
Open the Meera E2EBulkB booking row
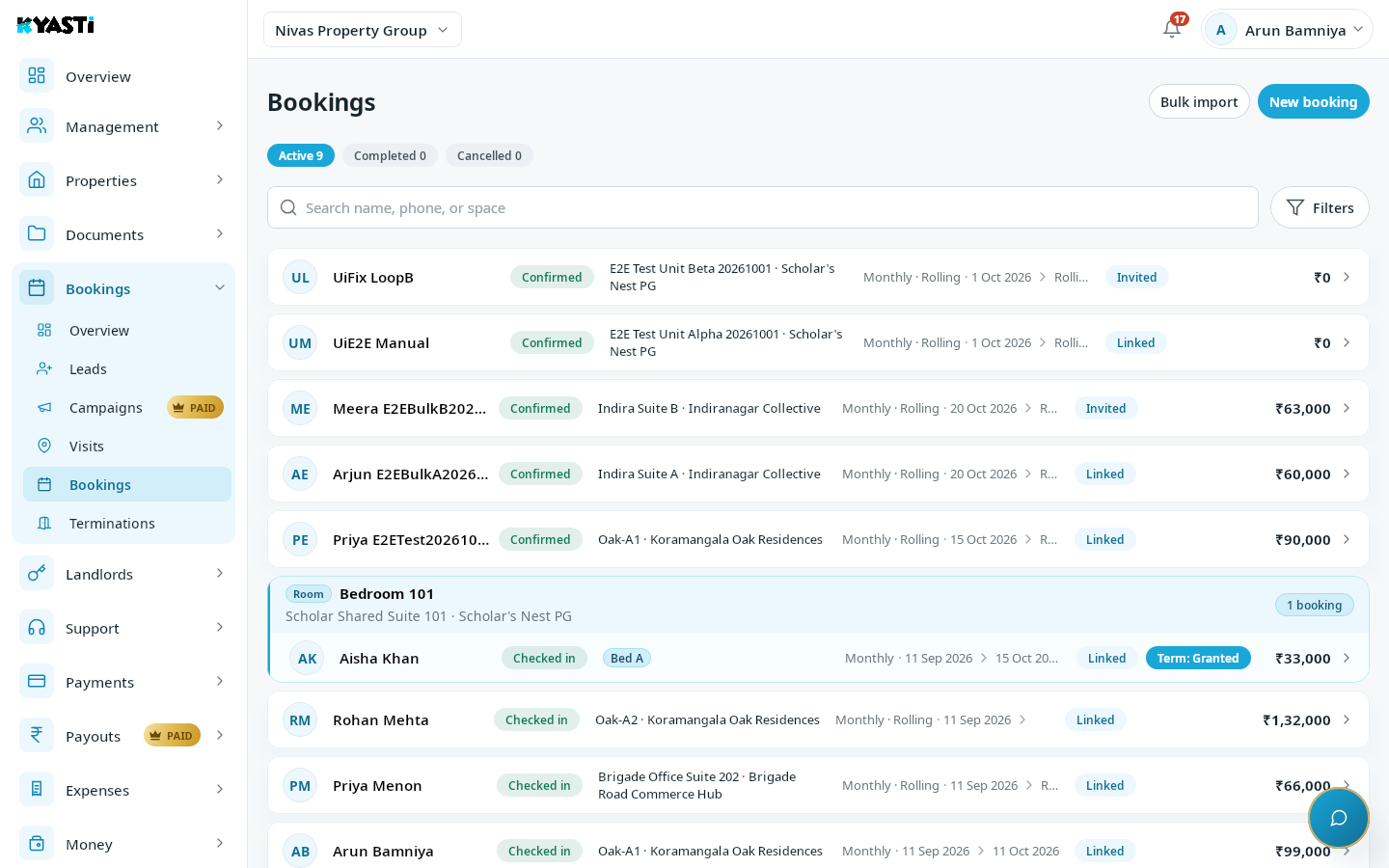click(x=818, y=408)
